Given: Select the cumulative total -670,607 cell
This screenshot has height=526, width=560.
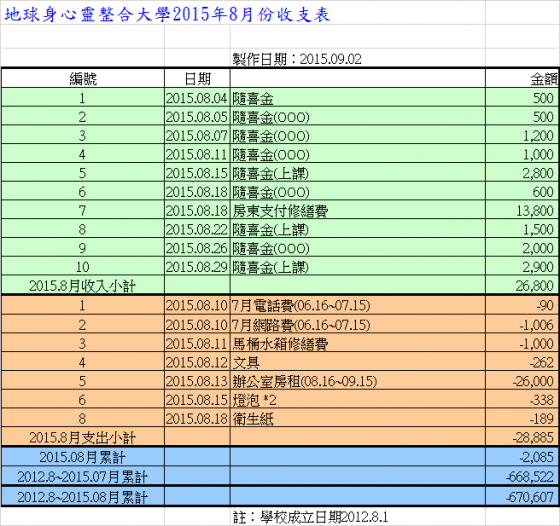Looking at the screenshot, I should click(522, 496).
